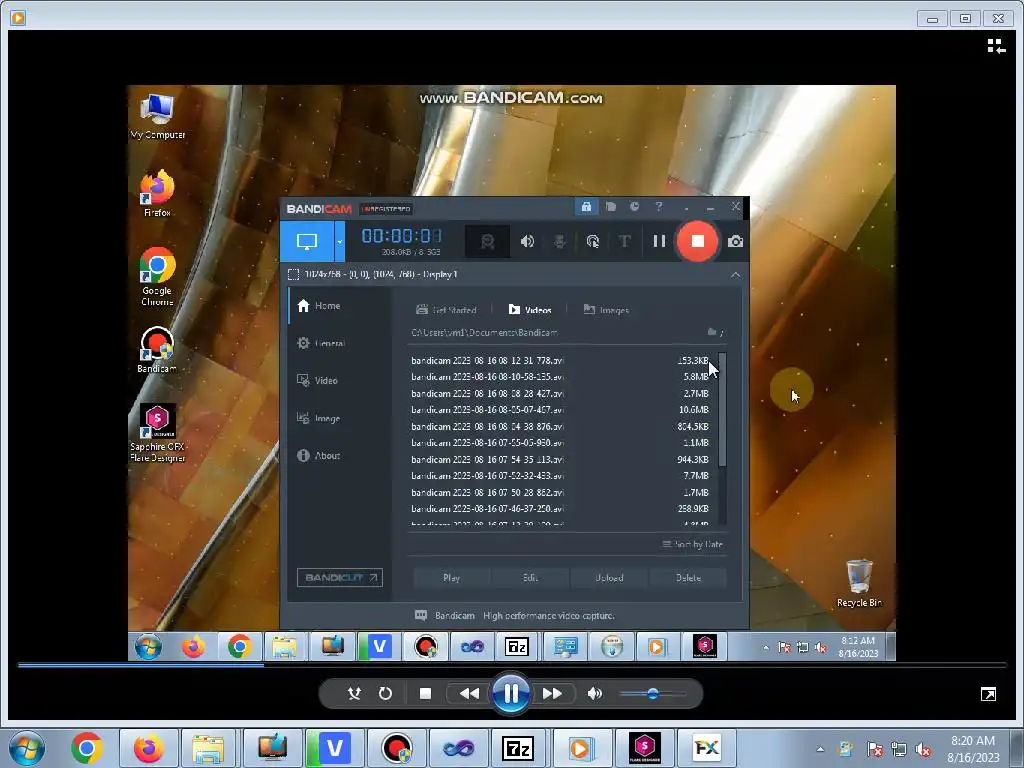Click the Media Player volume slider
The image size is (1024, 768).
coord(652,694)
